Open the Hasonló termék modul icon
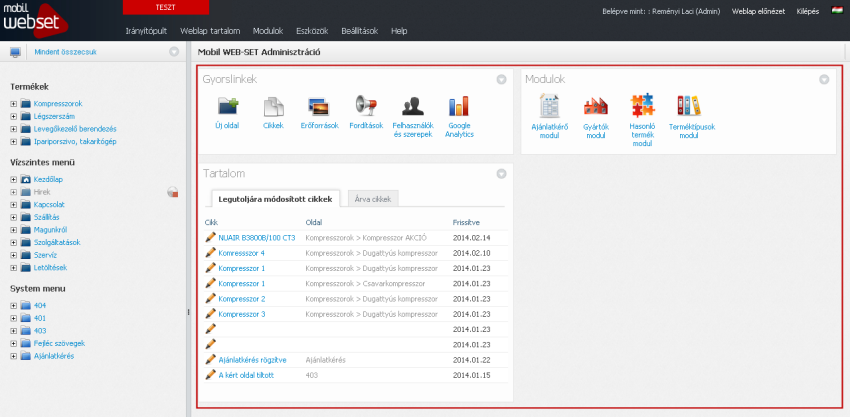This screenshot has width=850, height=417. [642, 106]
